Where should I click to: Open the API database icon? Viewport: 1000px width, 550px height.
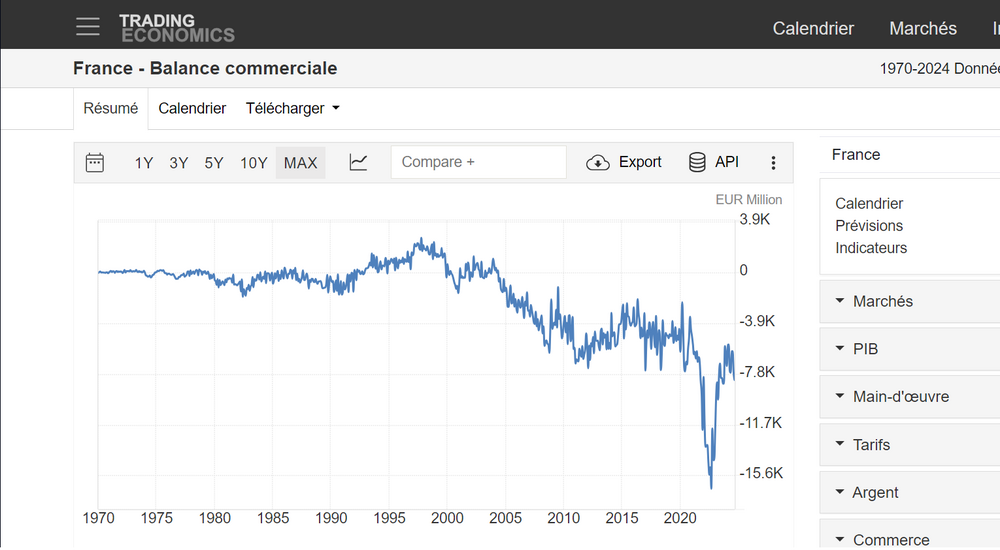coord(697,162)
